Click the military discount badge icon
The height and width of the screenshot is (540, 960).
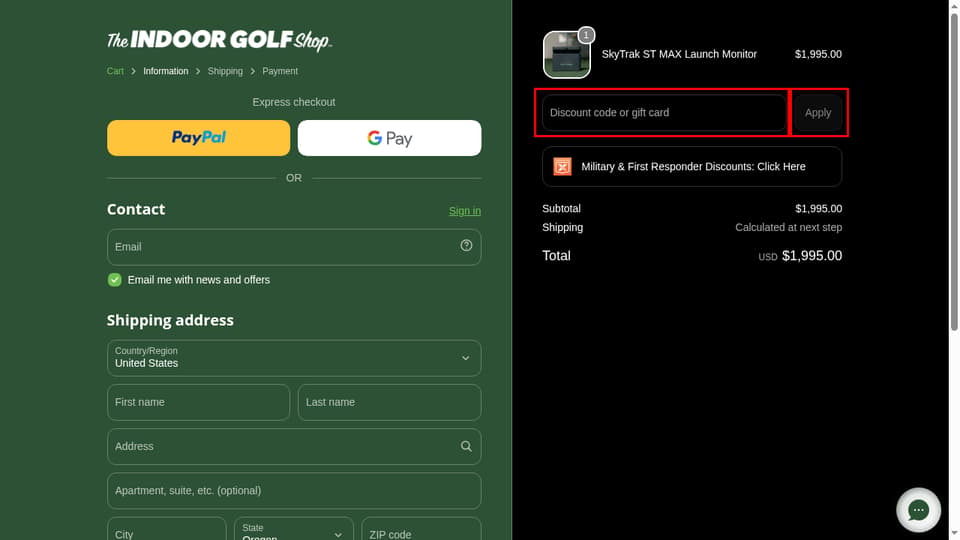coord(562,167)
